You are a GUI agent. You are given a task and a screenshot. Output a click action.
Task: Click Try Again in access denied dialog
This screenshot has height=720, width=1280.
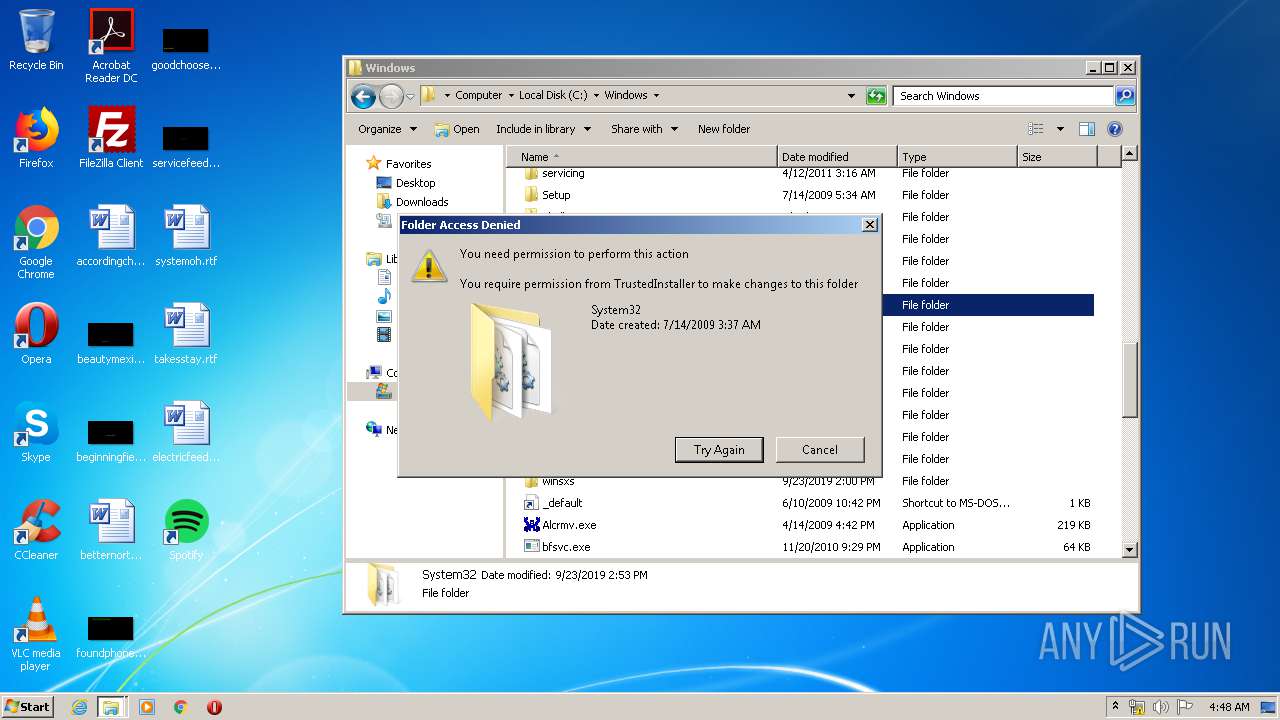[x=719, y=450]
